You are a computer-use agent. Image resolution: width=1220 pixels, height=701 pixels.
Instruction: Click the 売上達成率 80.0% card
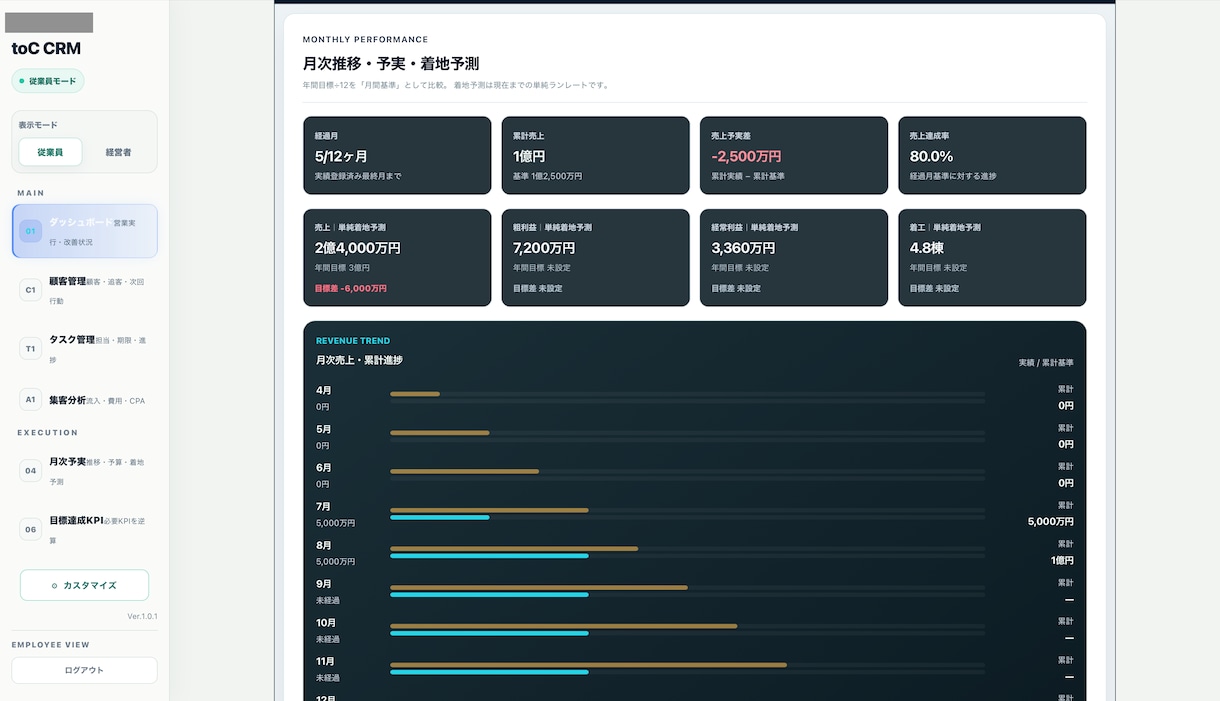point(992,155)
